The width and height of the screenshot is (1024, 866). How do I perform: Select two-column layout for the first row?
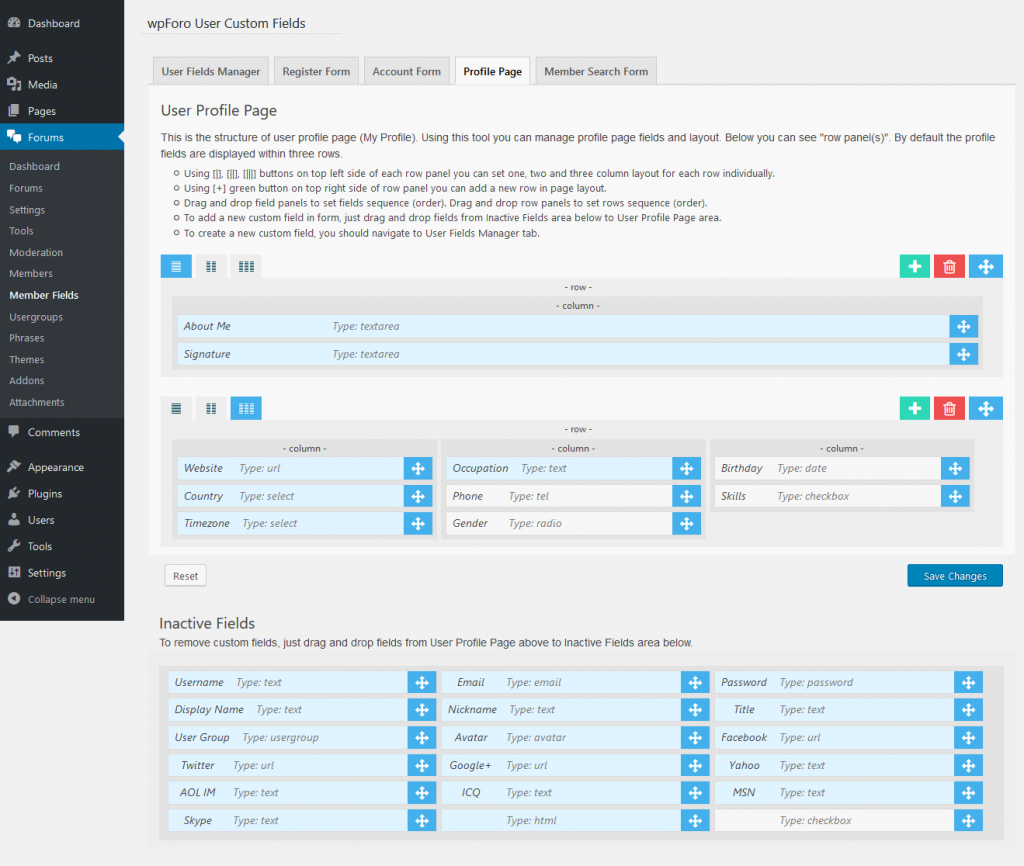click(211, 266)
